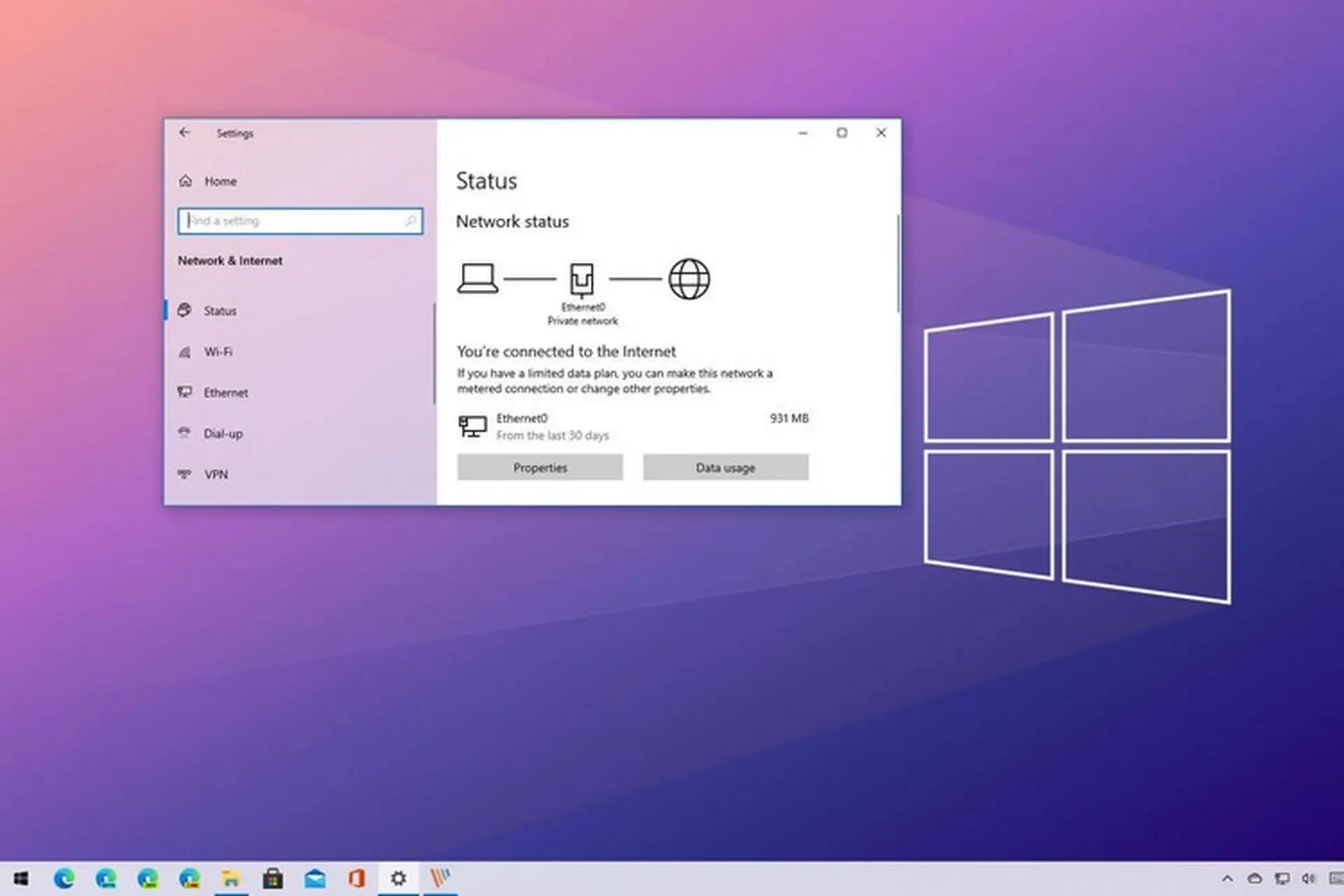Select Wi-Fi in the Settings sidebar
This screenshot has height=896, width=1344.
(218, 351)
